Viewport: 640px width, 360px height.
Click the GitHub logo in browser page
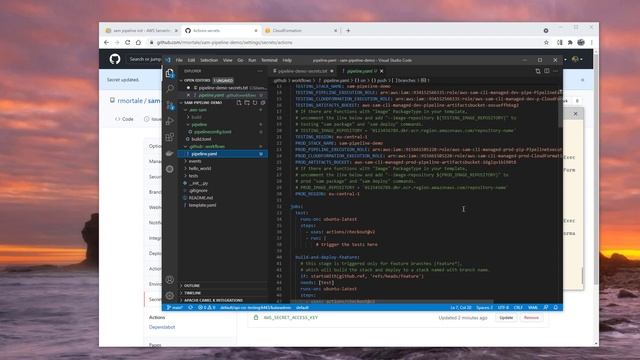(x=115, y=59)
